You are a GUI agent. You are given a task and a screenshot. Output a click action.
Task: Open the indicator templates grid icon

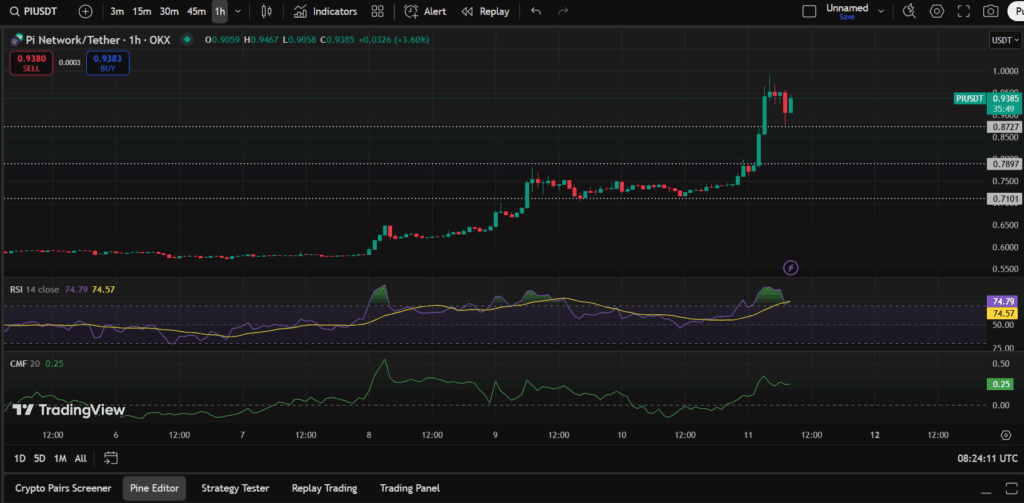click(377, 11)
